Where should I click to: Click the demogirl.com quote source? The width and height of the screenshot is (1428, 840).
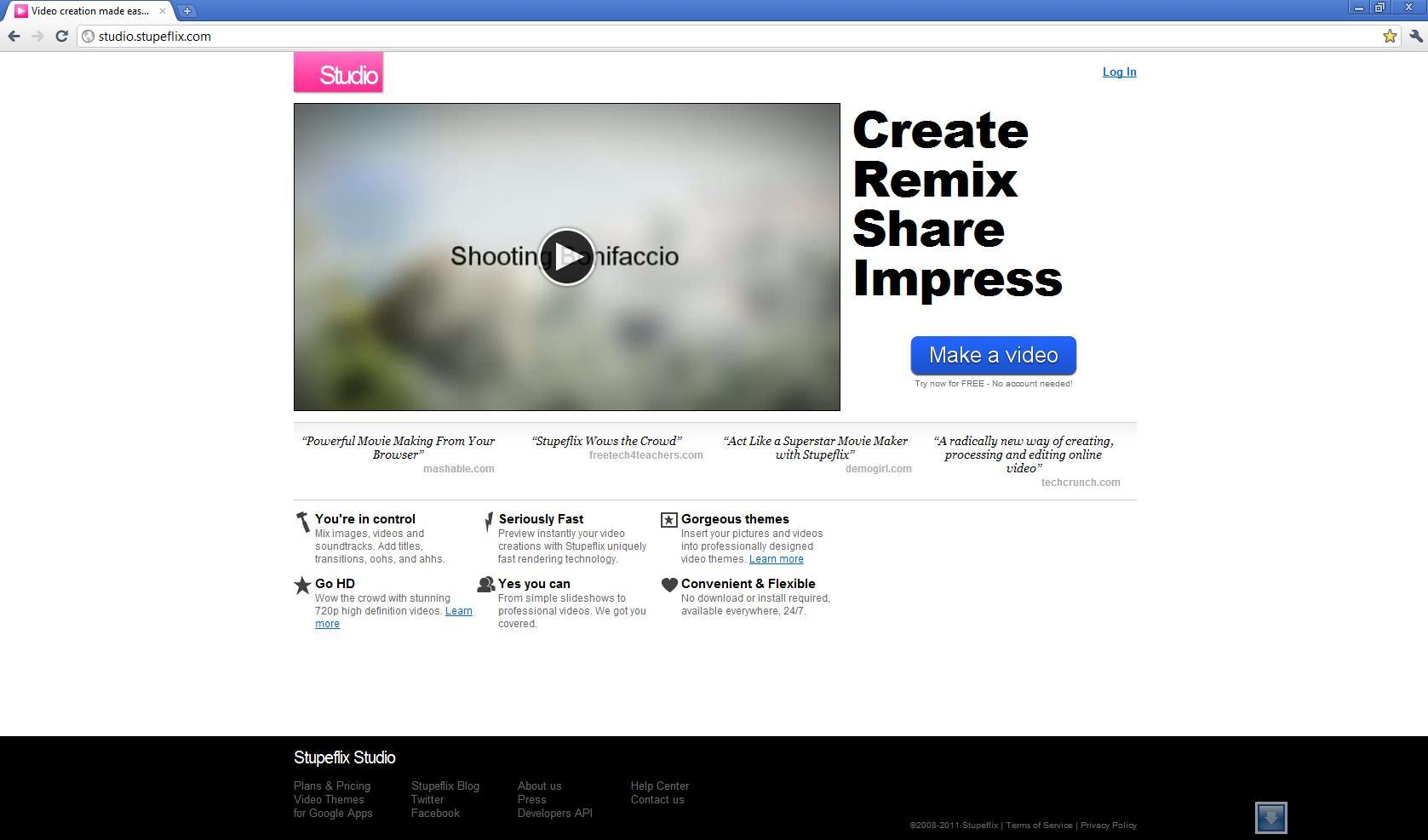click(x=879, y=468)
